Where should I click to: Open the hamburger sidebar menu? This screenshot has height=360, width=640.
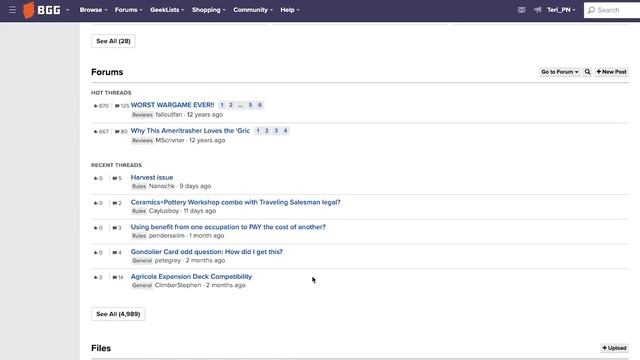13,10
